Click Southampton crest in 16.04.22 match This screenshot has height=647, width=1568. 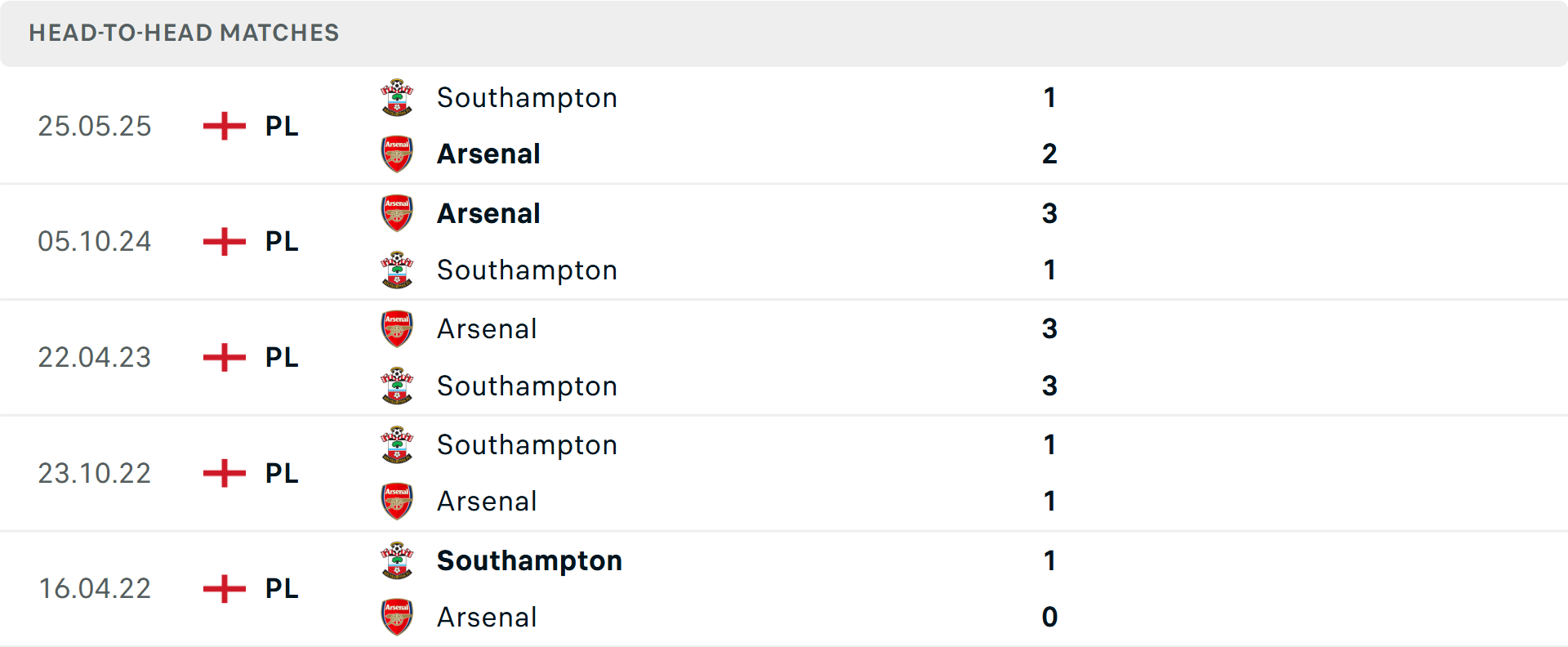[x=397, y=560]
